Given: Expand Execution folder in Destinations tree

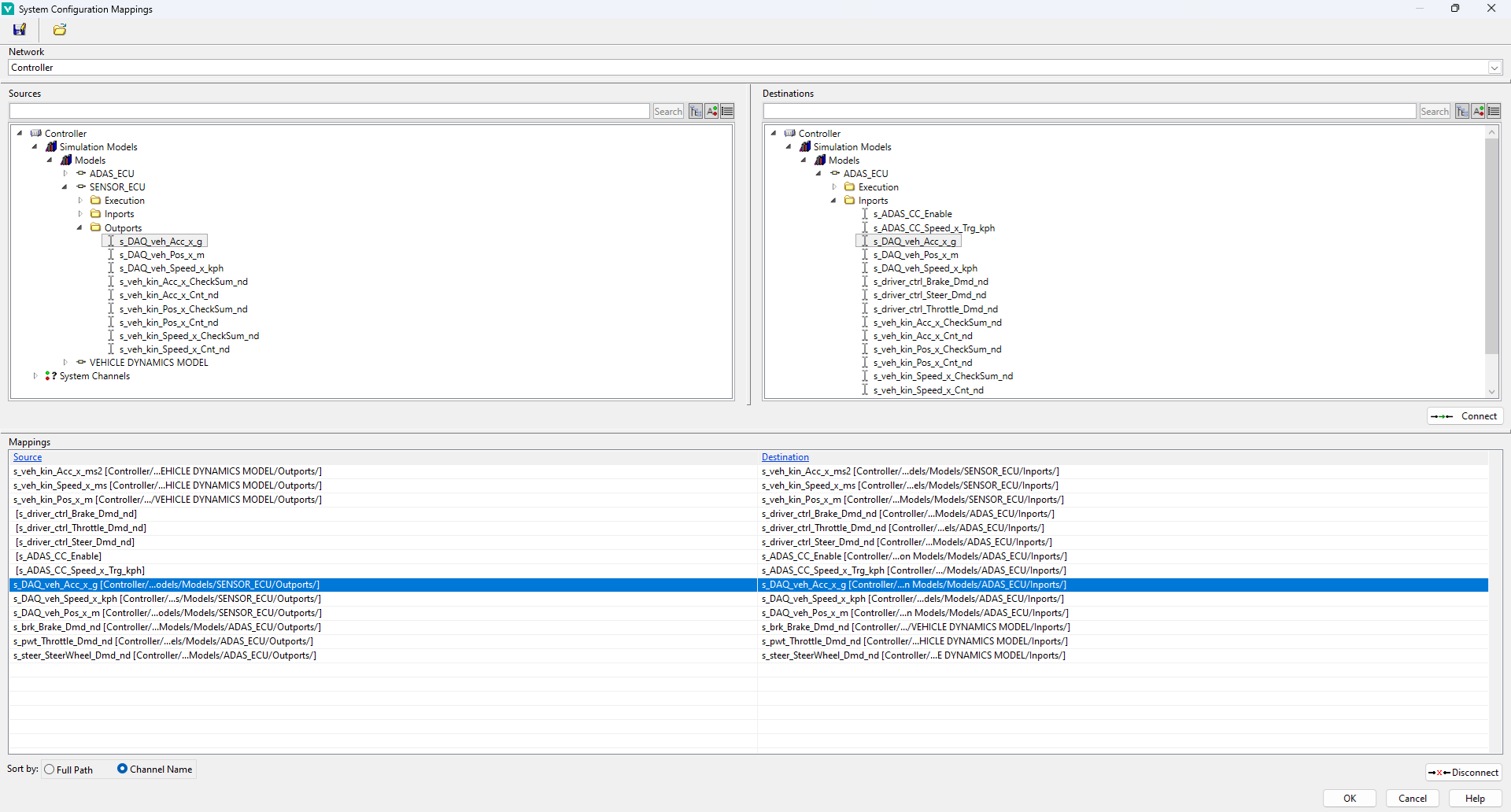Looking at the screenshot, I should (x=834, y=186).
